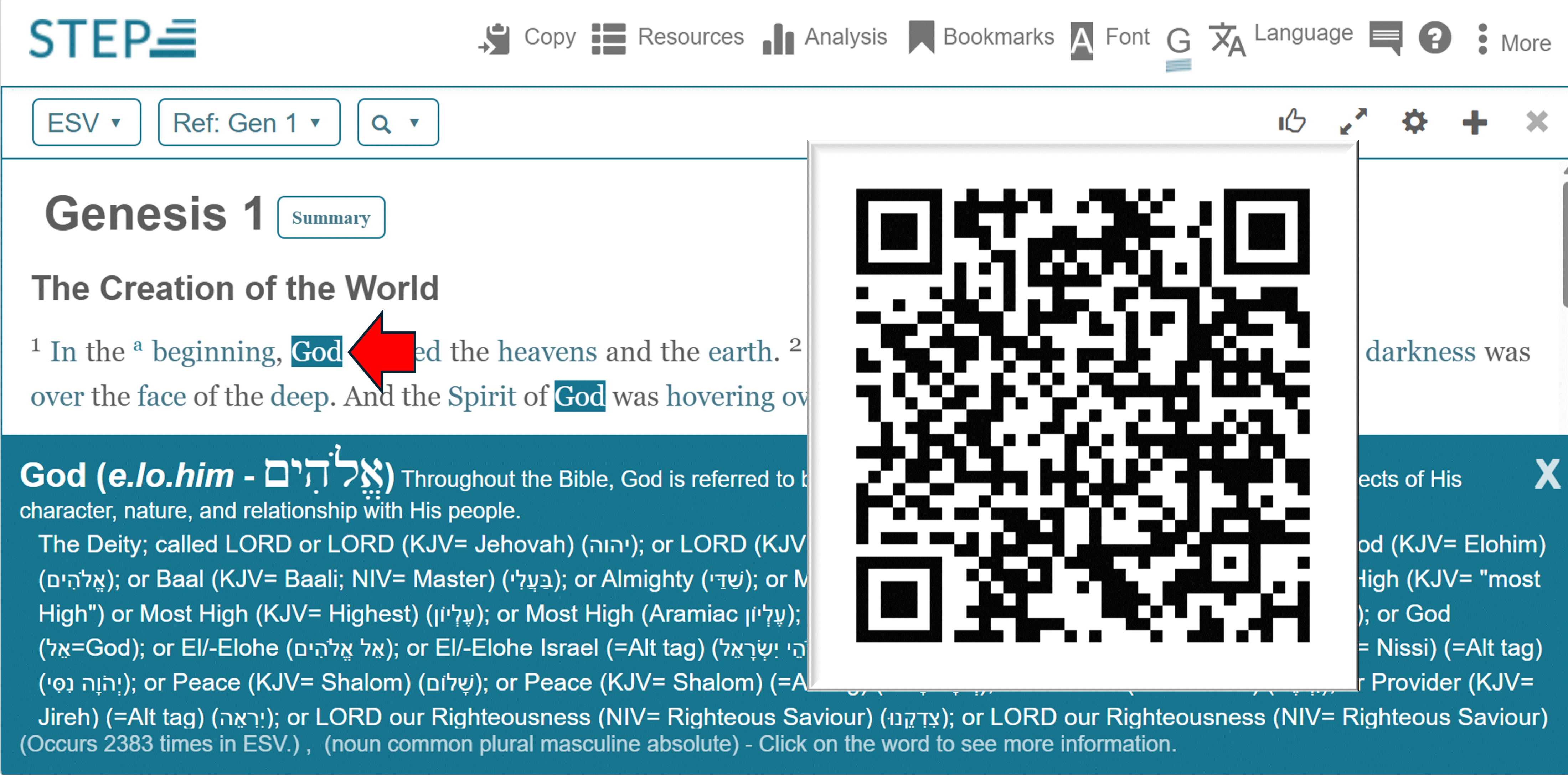Screen dimensions: 1568x775
Task: Open the help question mark
Action: coord(1435,38)
